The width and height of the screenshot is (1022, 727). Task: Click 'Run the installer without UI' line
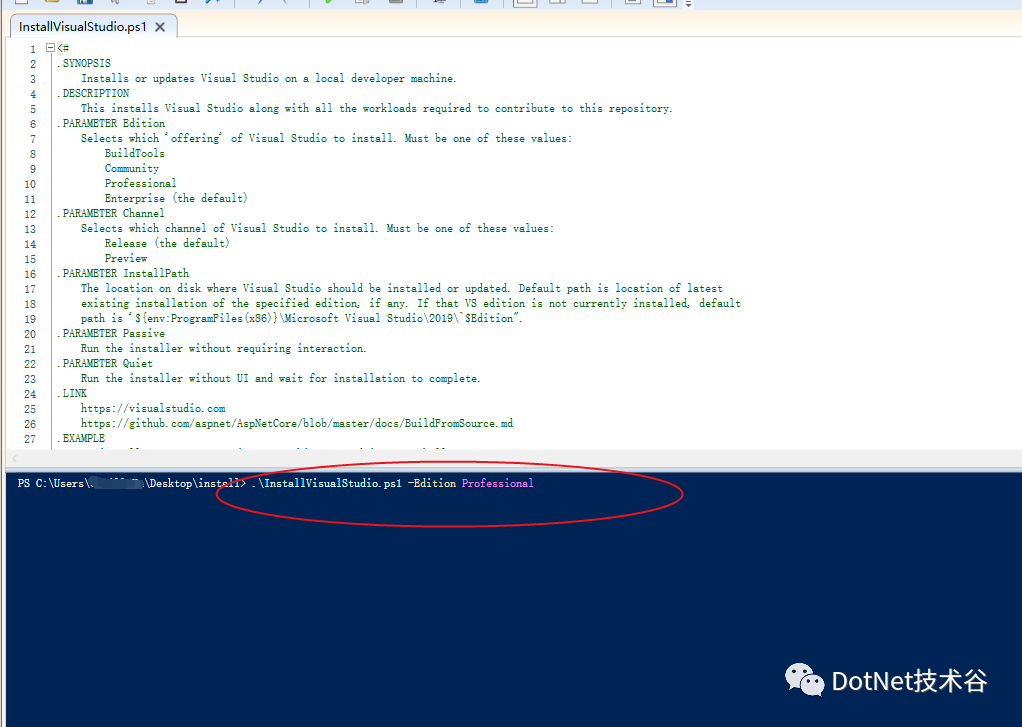click(280, 378)
